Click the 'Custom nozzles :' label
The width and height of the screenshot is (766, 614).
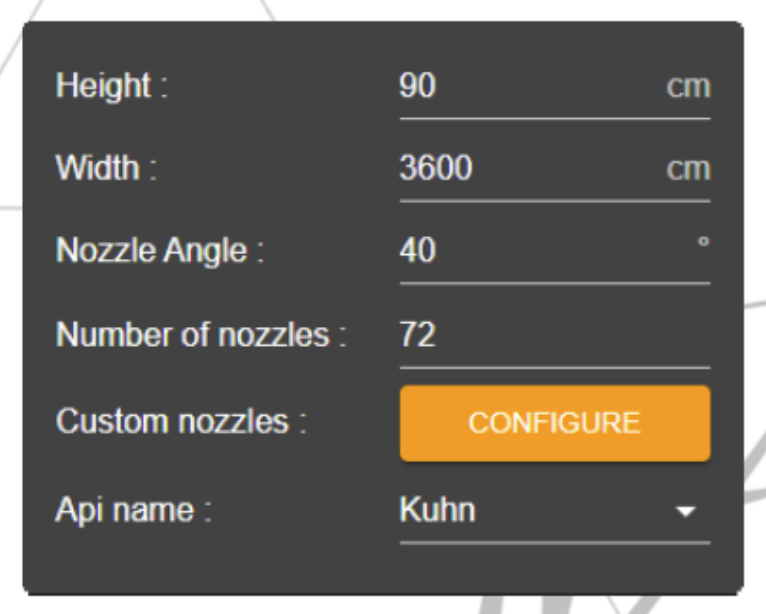coord(181,421)
